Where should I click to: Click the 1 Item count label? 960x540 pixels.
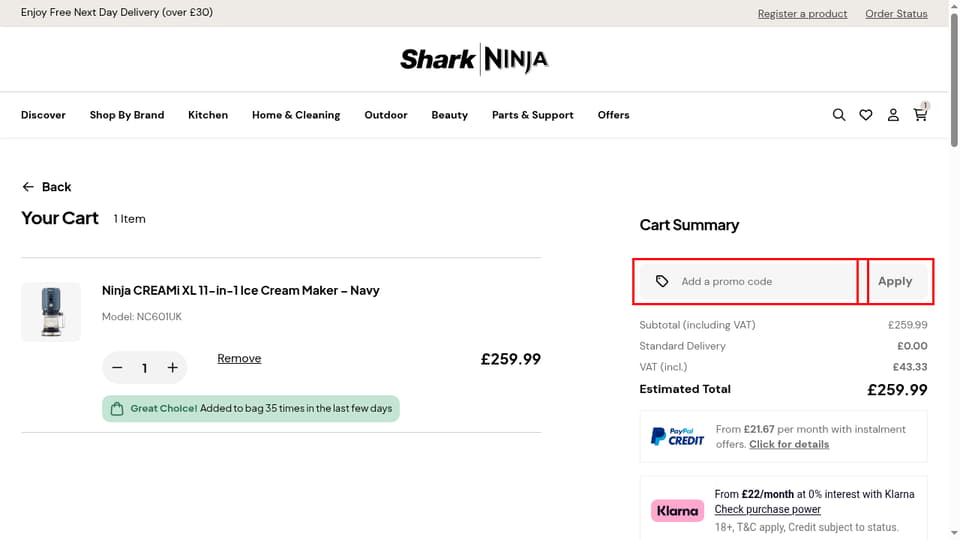tap(129, 219)
